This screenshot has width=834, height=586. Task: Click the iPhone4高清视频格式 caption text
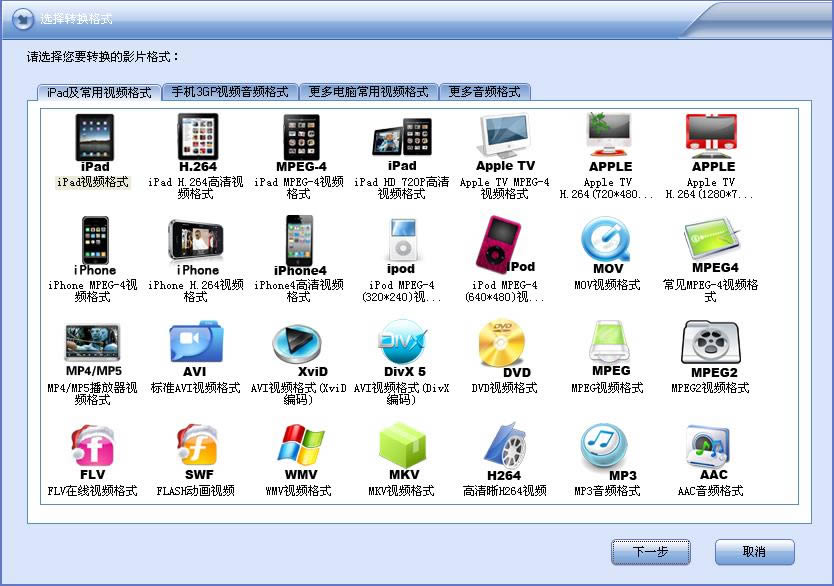point(299,291)
